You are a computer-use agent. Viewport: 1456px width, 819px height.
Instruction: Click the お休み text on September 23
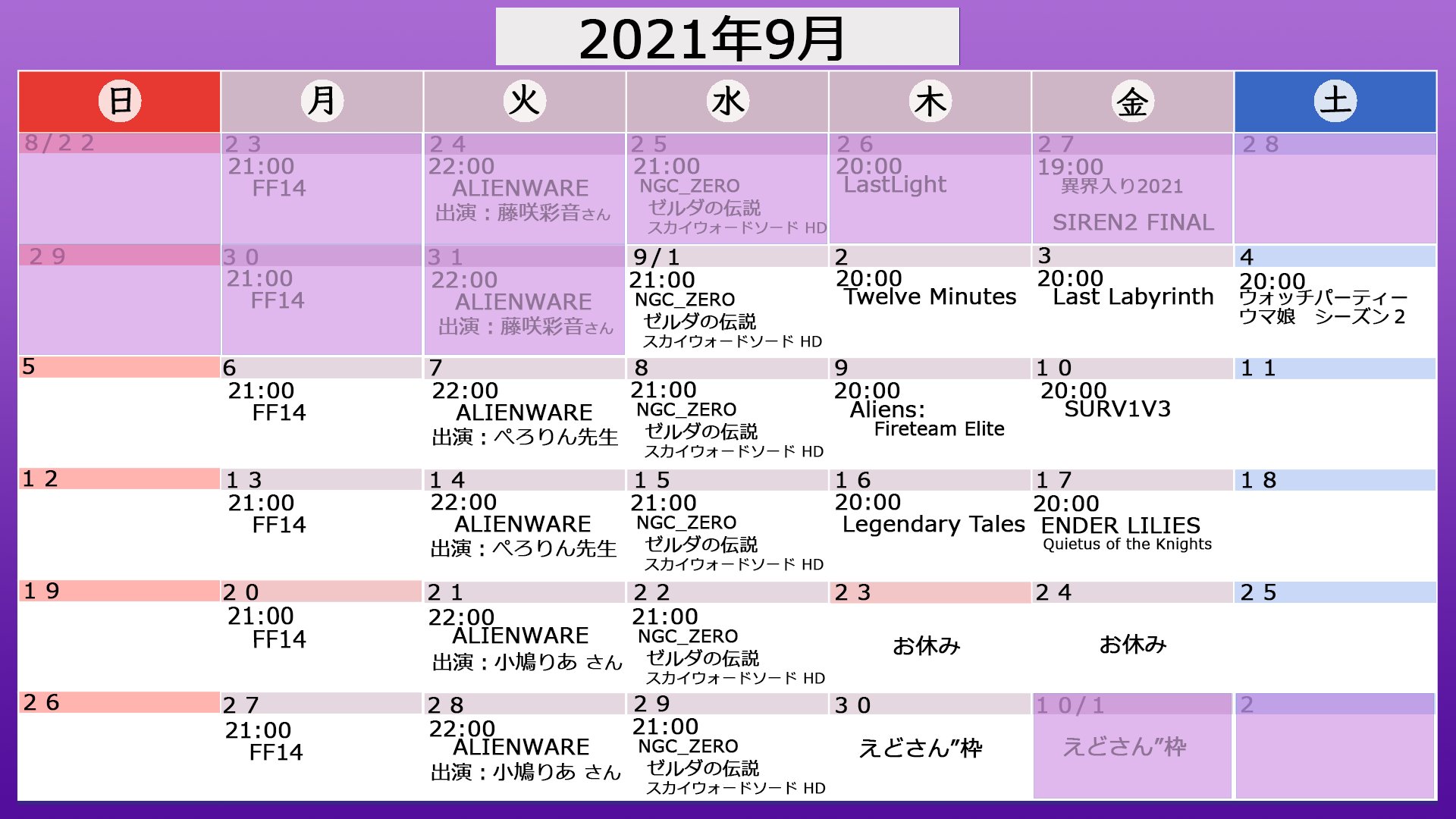(x=926, y=645)
